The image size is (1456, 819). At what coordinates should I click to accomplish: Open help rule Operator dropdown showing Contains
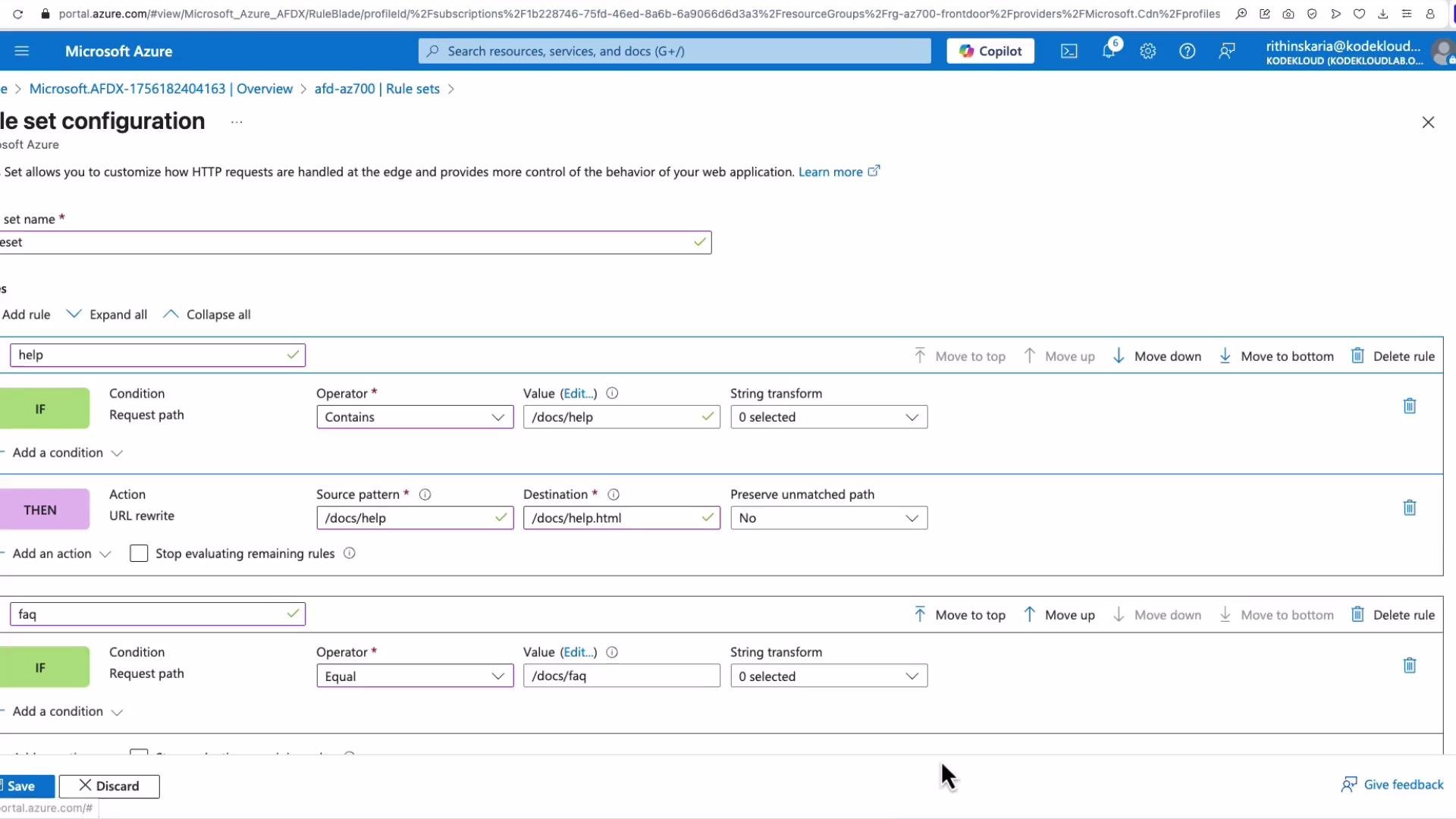pos(415,417)
